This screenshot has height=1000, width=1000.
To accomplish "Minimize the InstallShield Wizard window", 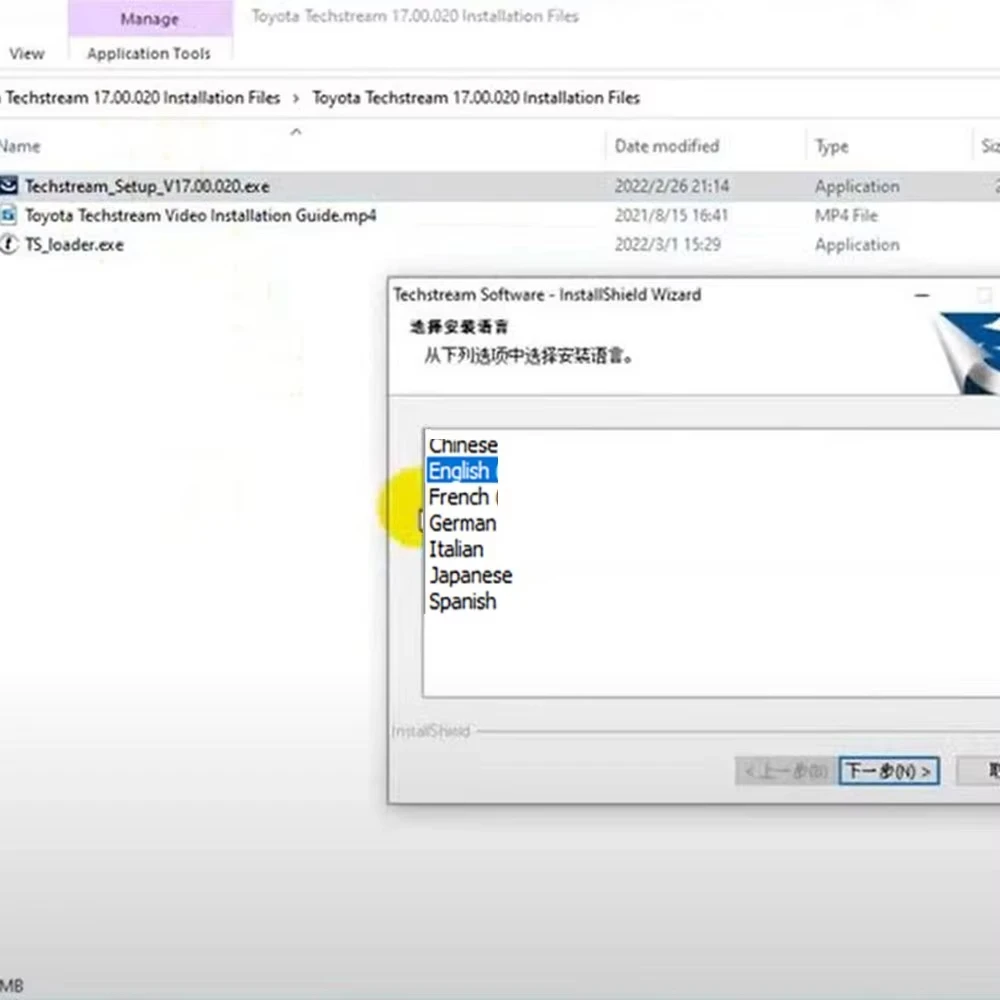I will point(922,295).
